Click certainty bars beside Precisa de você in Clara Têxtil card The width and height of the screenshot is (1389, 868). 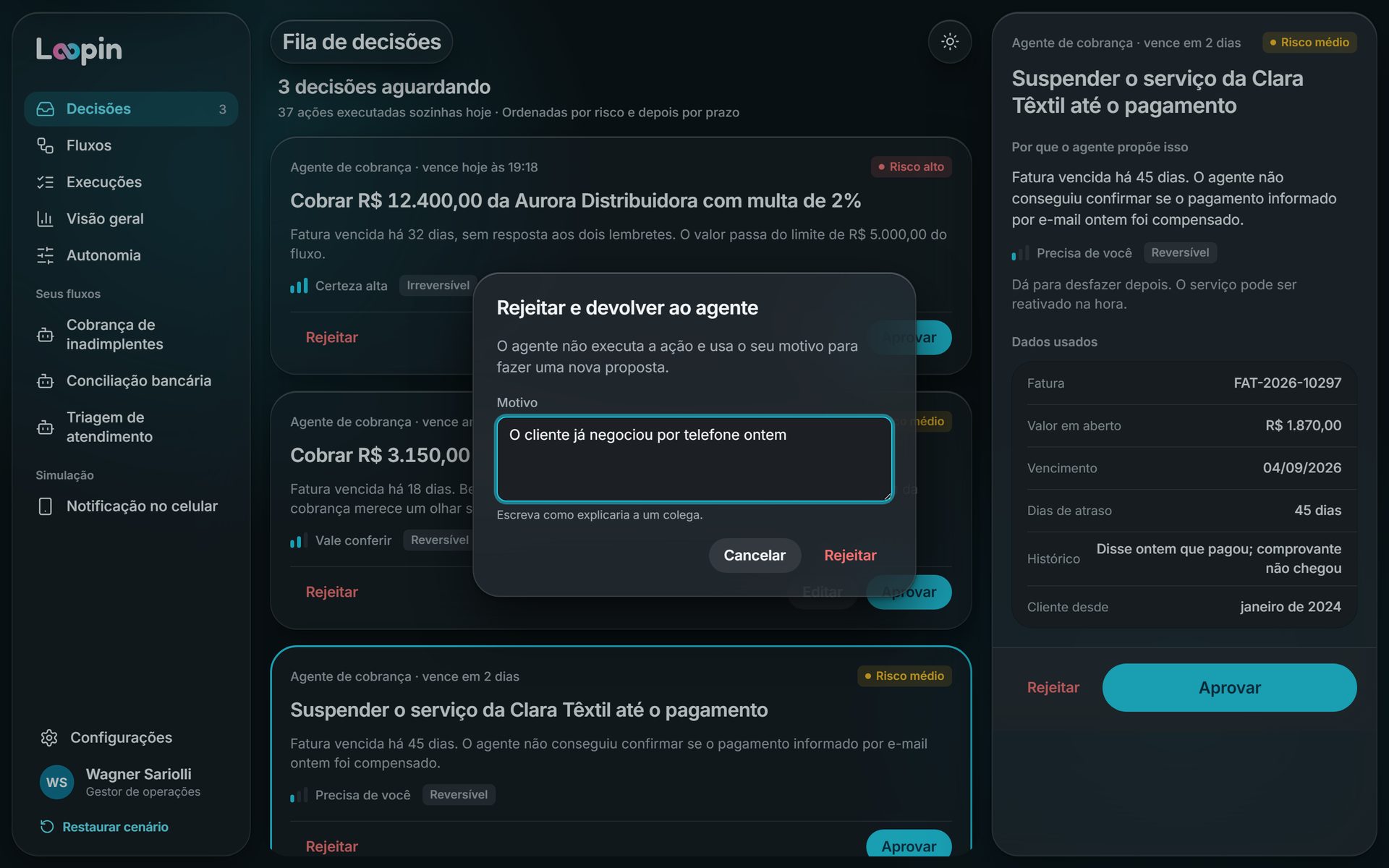click(x=299, y=795)
